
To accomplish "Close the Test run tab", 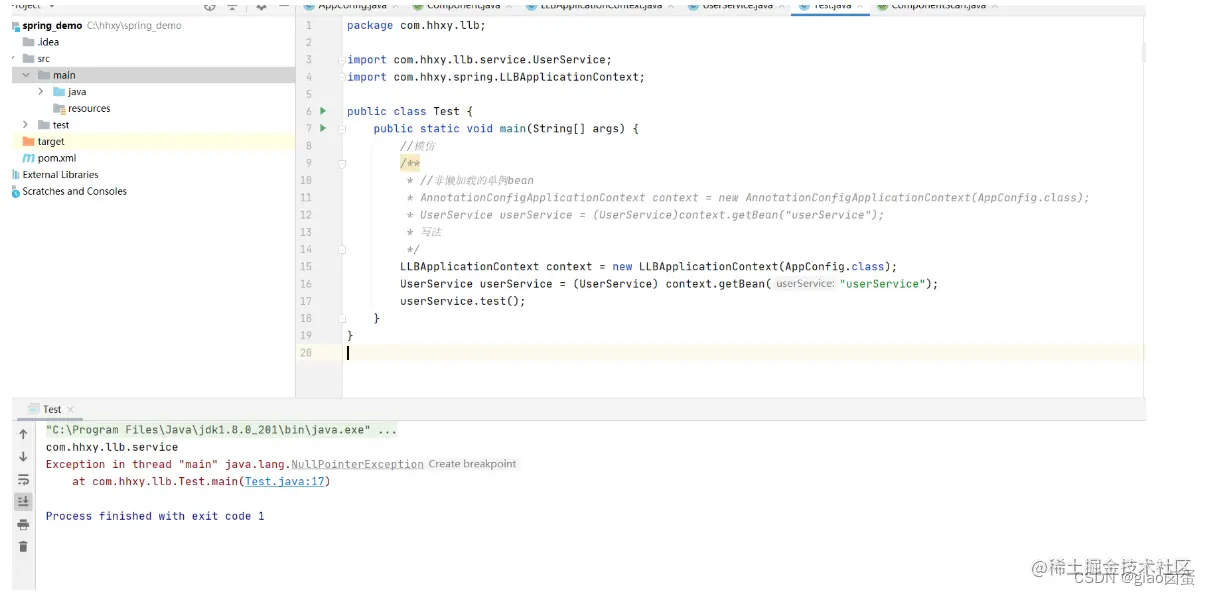I will point(70,409).
